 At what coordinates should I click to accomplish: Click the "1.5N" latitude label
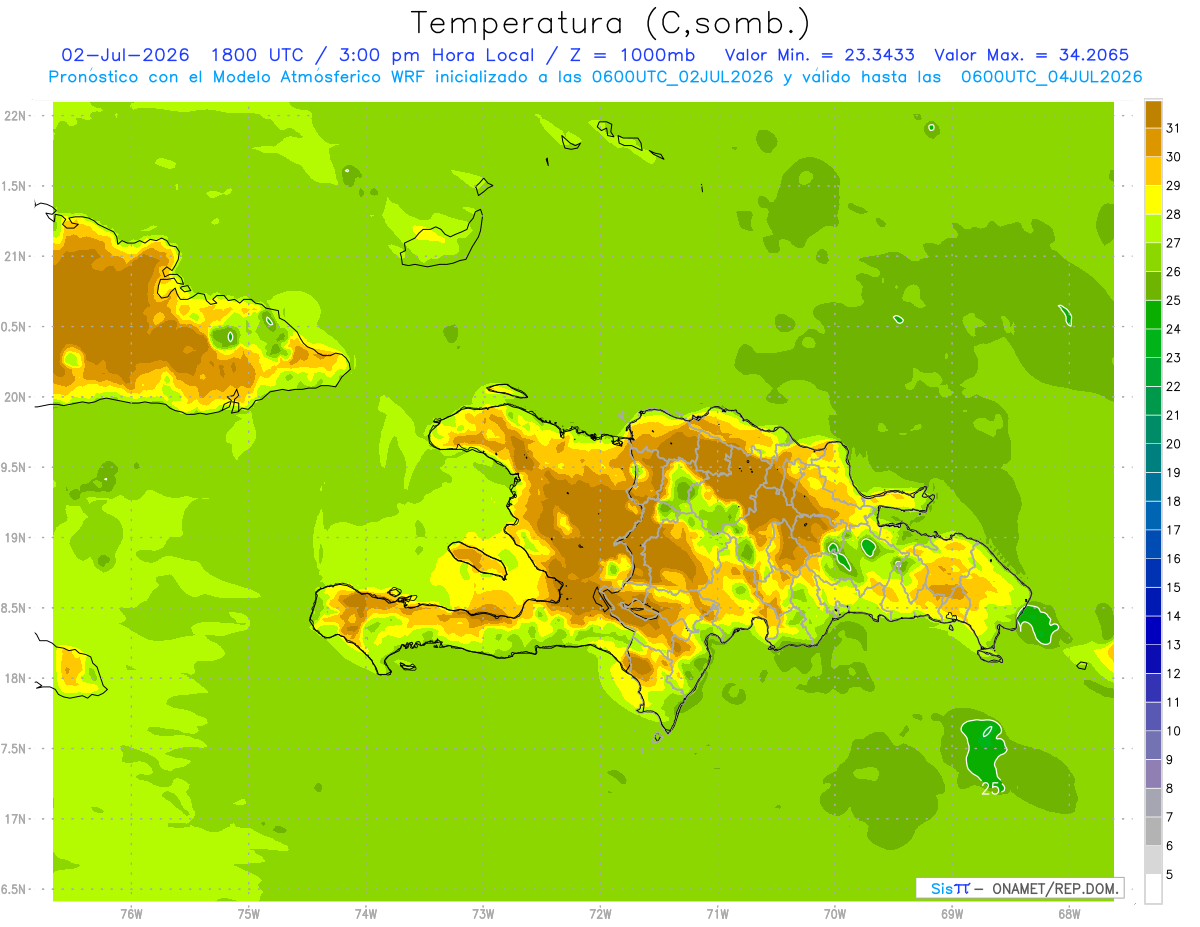(15, 186)
